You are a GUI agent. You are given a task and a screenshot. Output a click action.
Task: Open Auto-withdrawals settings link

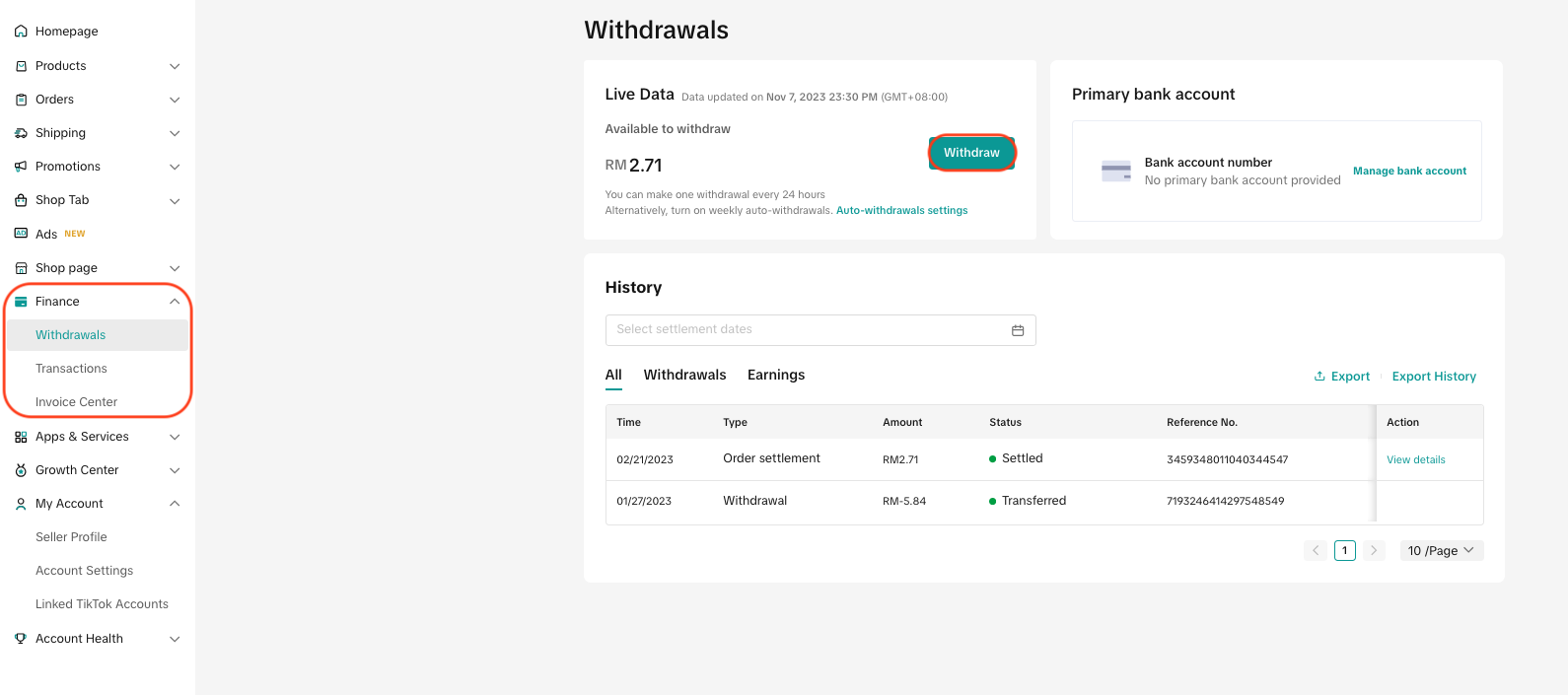pyautogui.click(x=901, y=210)
